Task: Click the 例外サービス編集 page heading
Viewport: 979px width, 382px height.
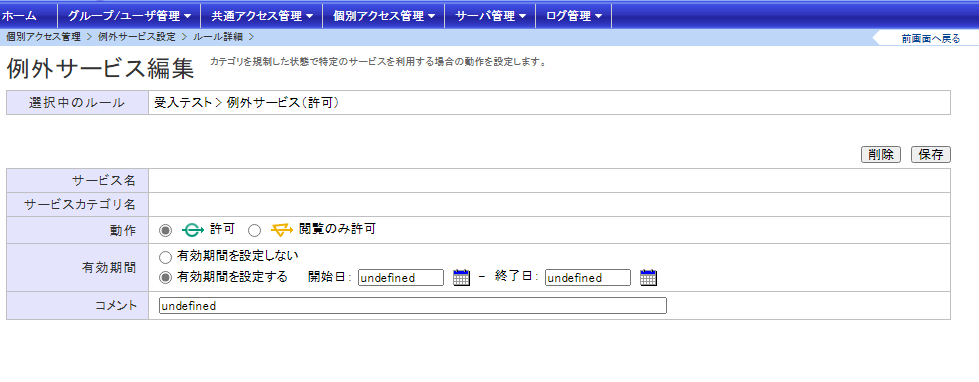Action: 101,69
